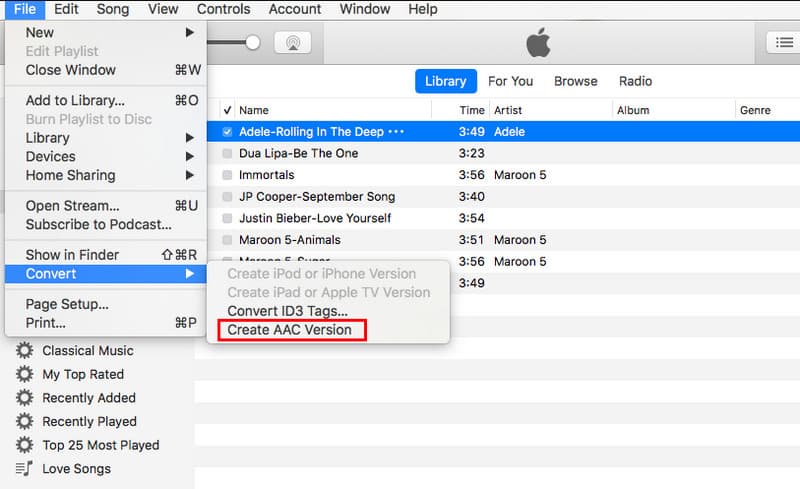Open the Controls menu in menu bar

pos(223,9)
